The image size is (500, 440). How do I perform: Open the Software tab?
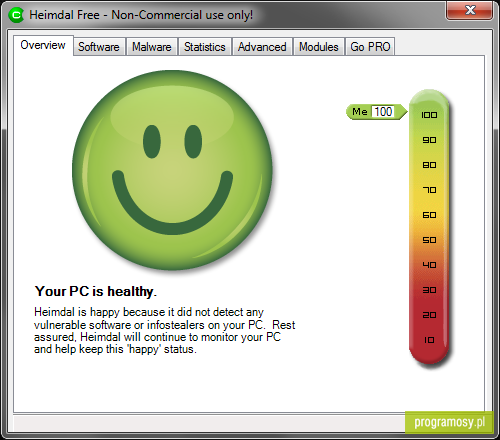(99, 47)
